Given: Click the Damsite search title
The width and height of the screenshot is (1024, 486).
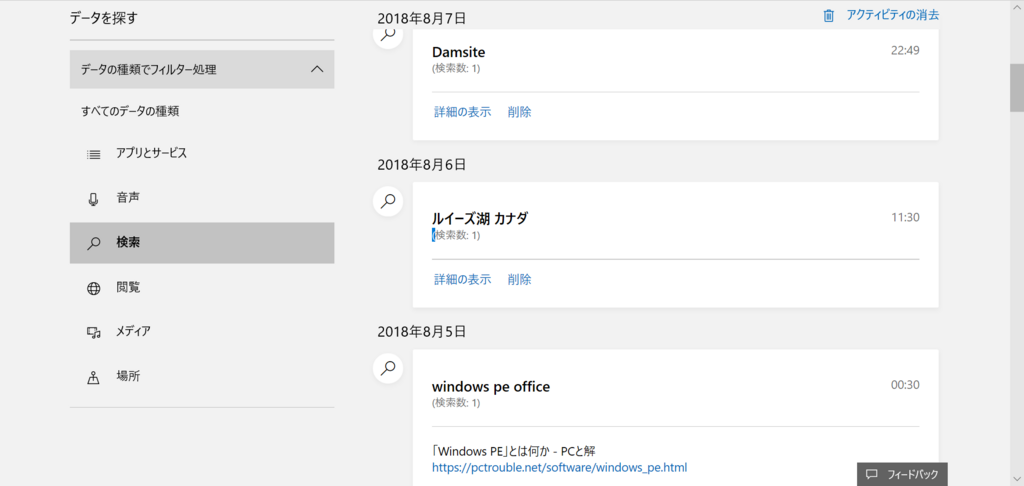Looking at the screenshot, I should point(458,52).
